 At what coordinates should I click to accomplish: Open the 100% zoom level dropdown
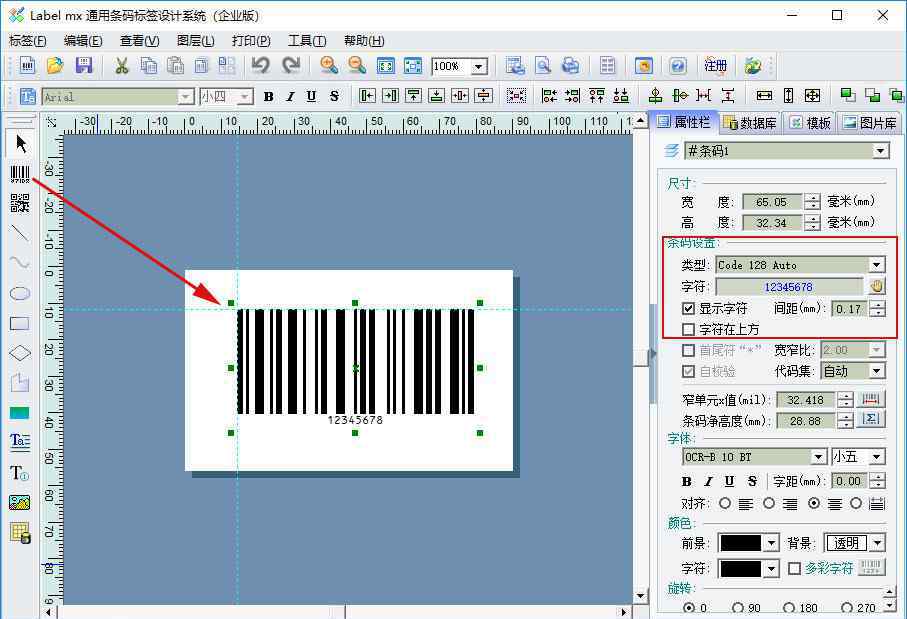point(478,67)
